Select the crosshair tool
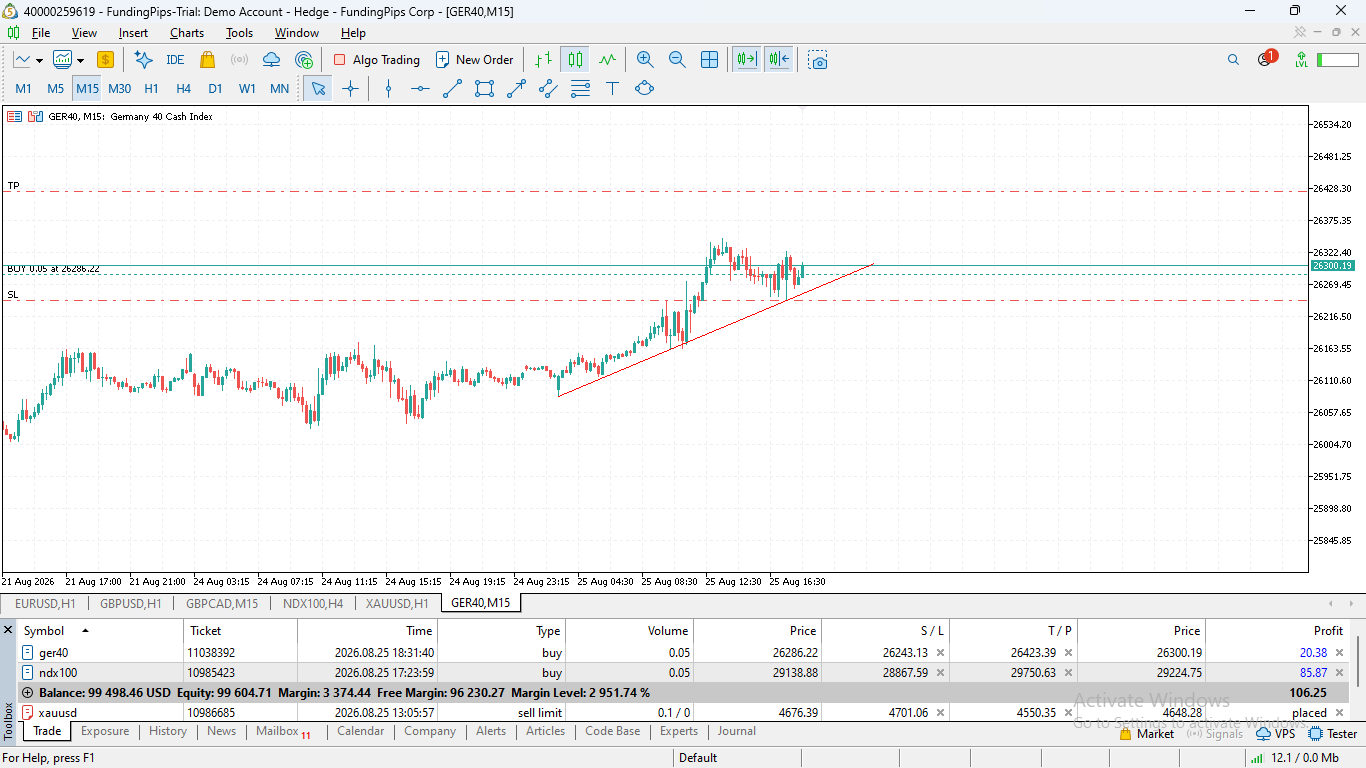The image size is (1366, 768). (x=350, y=88)
